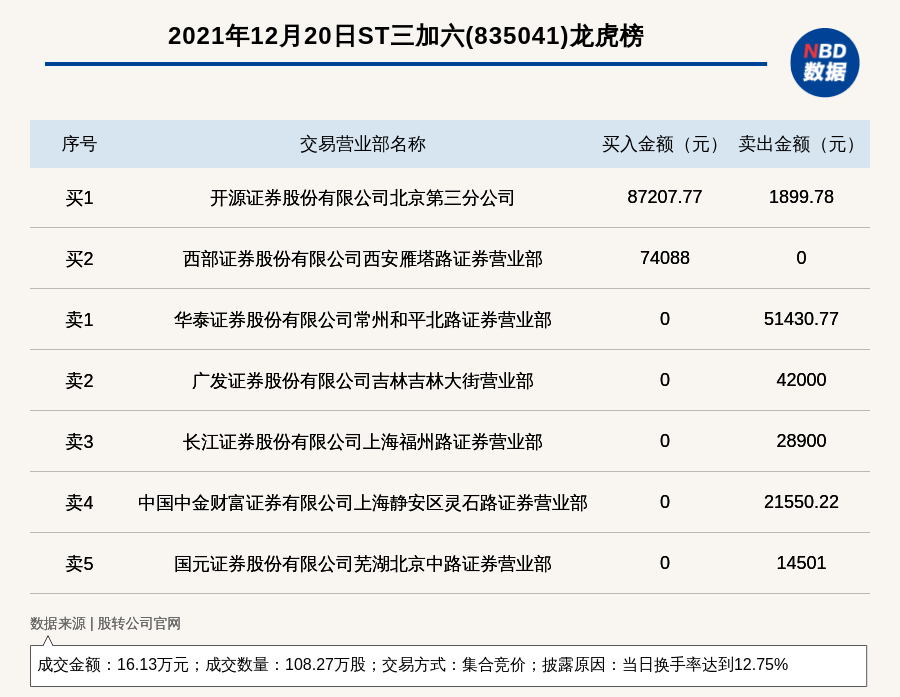Click the 卖出金额（元） column header
This screenshot has width=900, height=697.
click(x=801, y=144)
